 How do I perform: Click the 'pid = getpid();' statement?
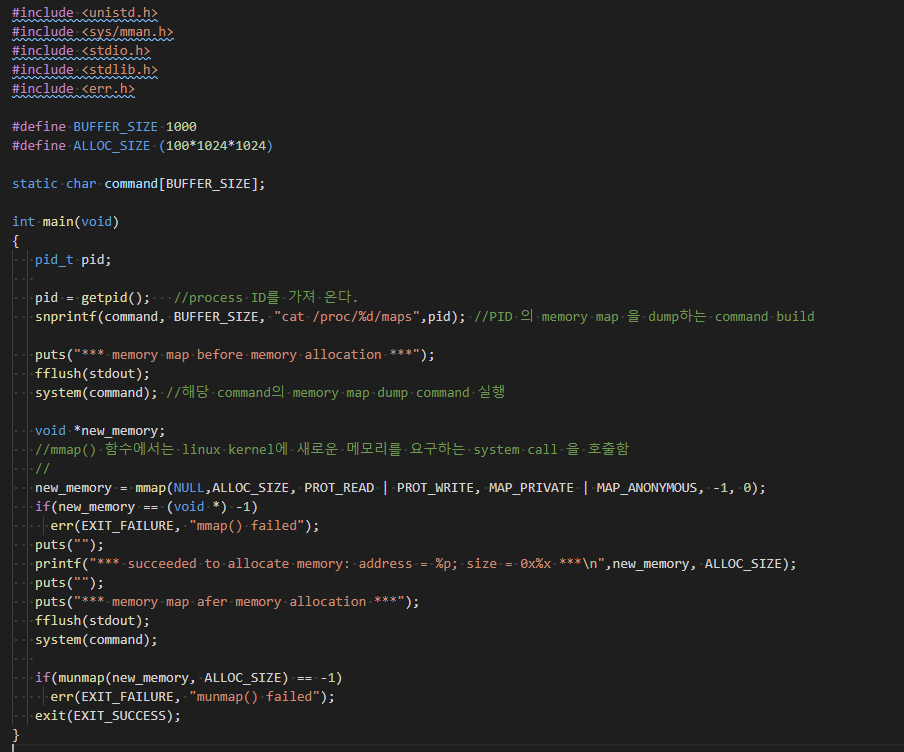[x=92, y=298]
